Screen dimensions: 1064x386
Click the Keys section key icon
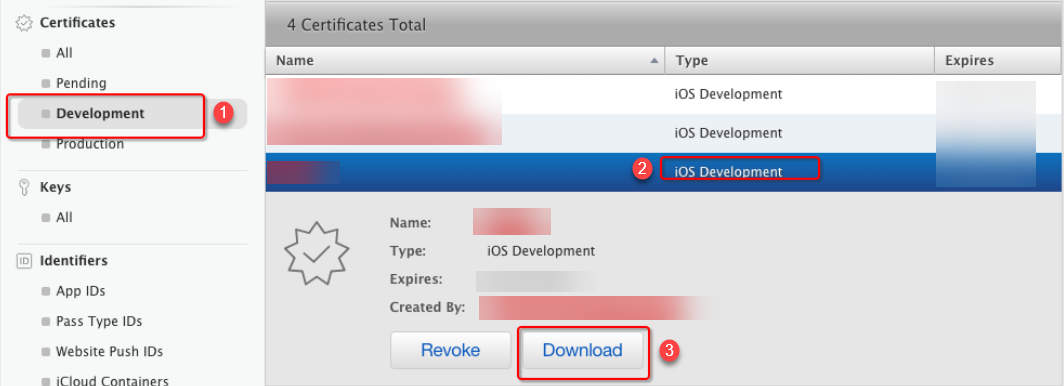[24, 187]
